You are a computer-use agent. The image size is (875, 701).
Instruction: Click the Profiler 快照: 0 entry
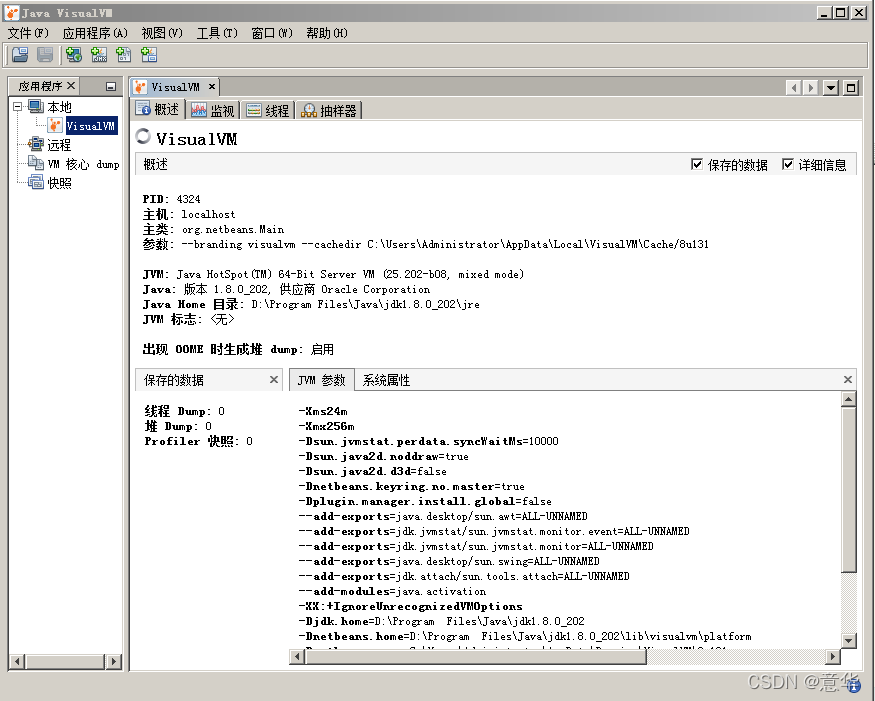(x=198, y=441)
